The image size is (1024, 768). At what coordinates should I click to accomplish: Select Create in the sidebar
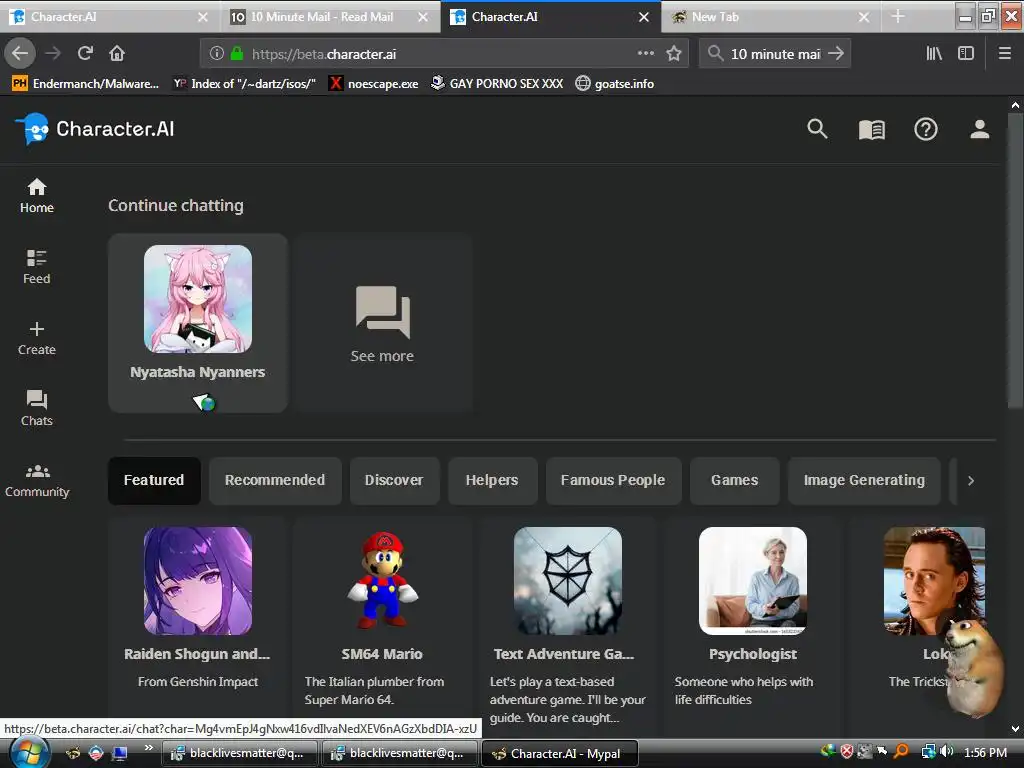pyautogui.click(x=37, y=338)
